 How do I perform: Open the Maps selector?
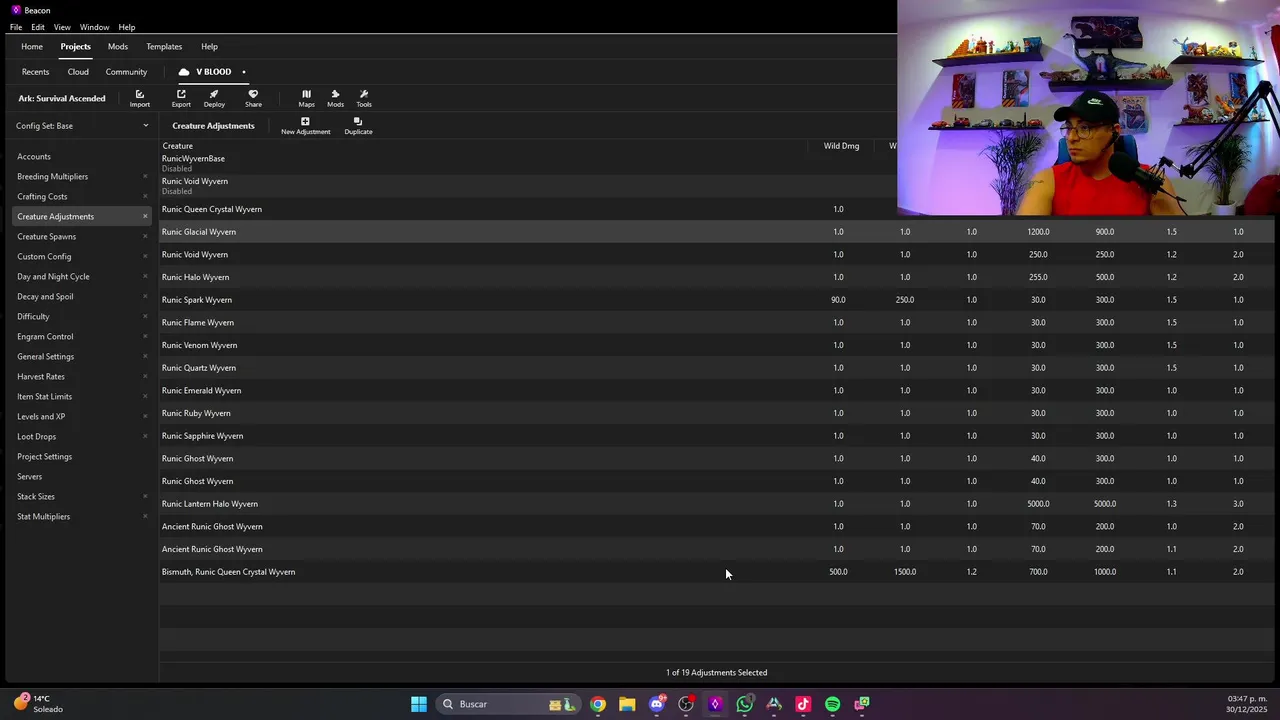(x=306, y=98)
